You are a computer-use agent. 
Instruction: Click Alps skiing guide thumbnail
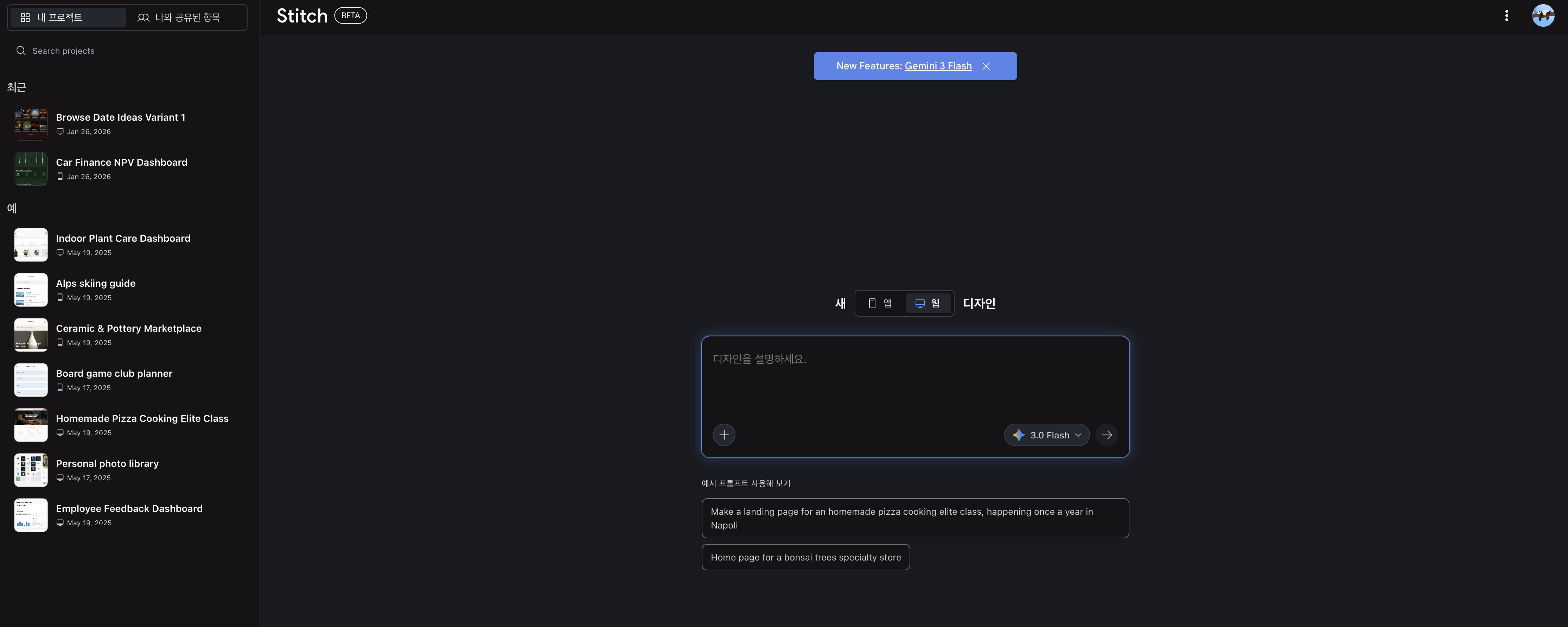point(31,290)
